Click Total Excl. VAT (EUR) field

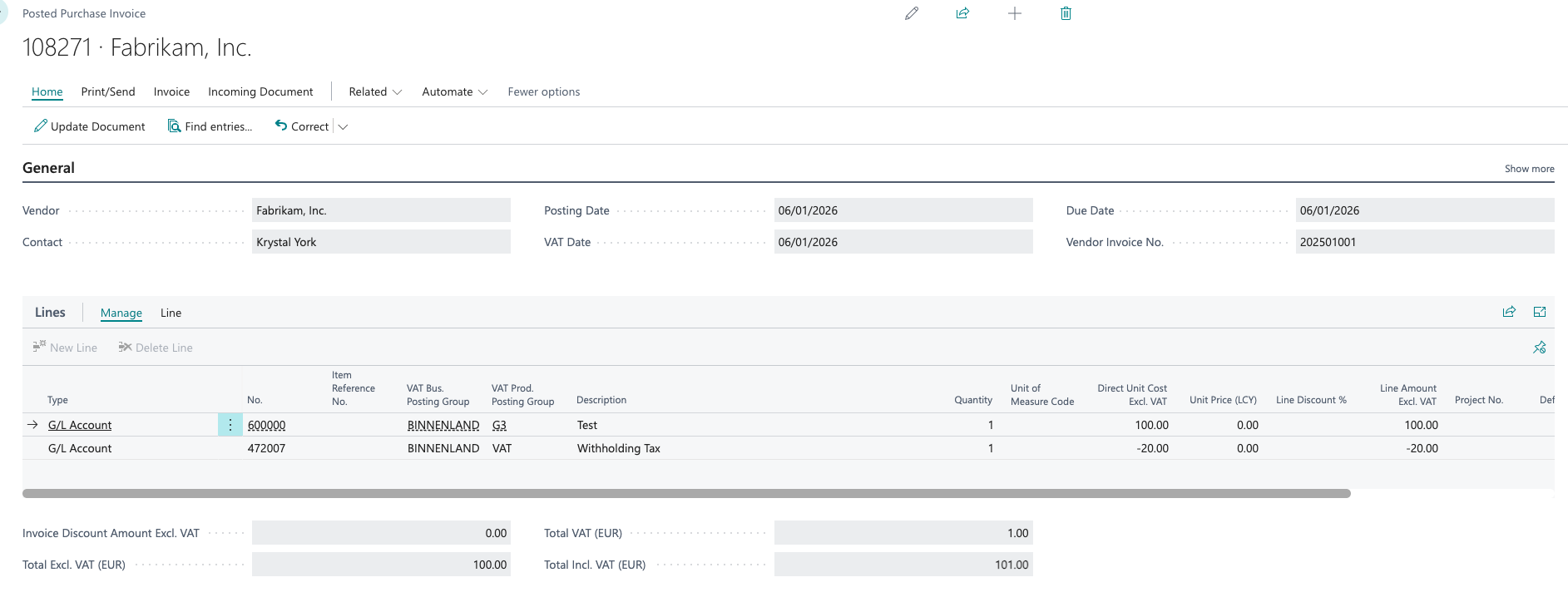click(x=381, y=565)
